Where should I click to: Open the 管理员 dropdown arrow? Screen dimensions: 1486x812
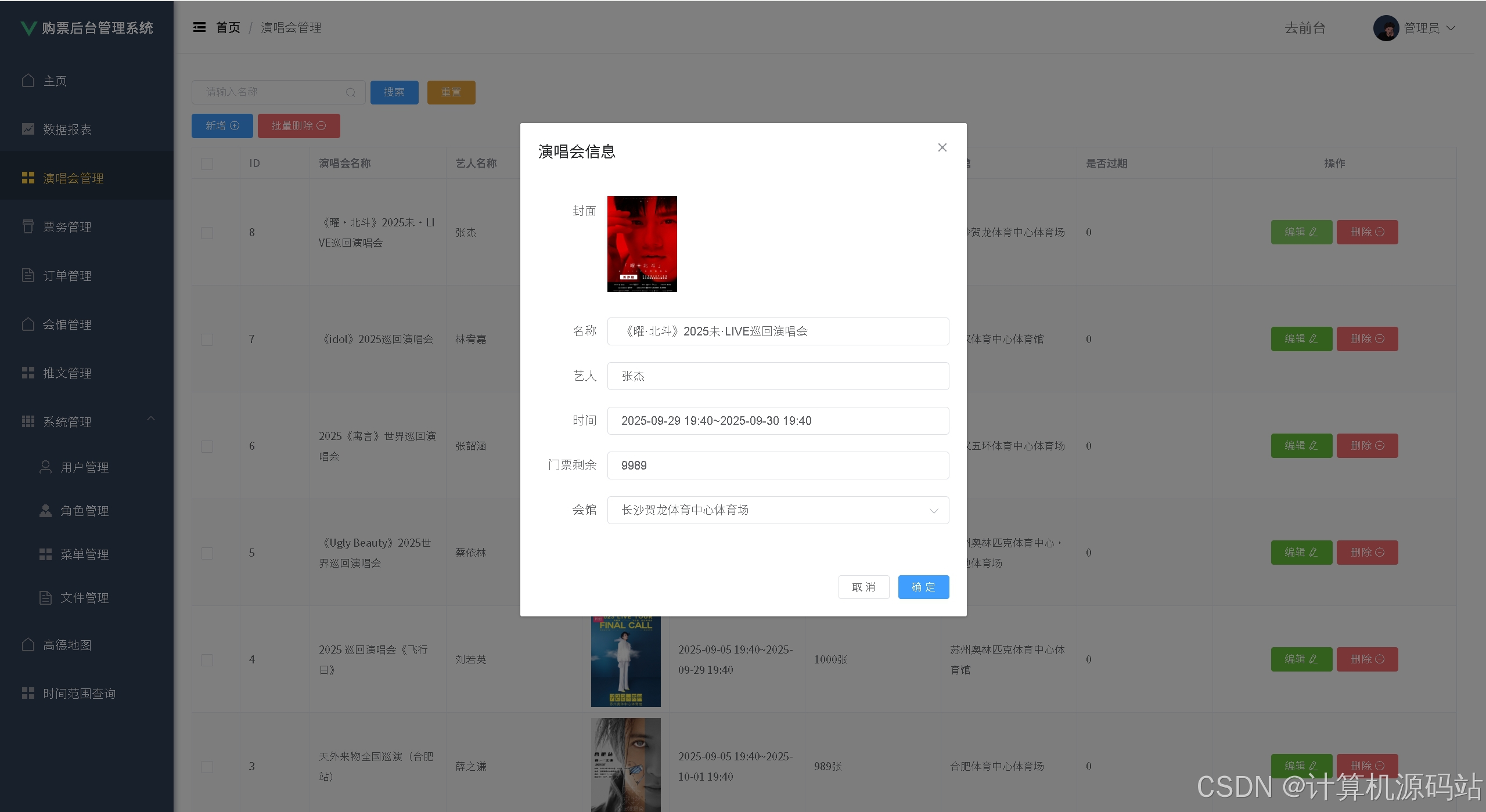pos(1451,28)
